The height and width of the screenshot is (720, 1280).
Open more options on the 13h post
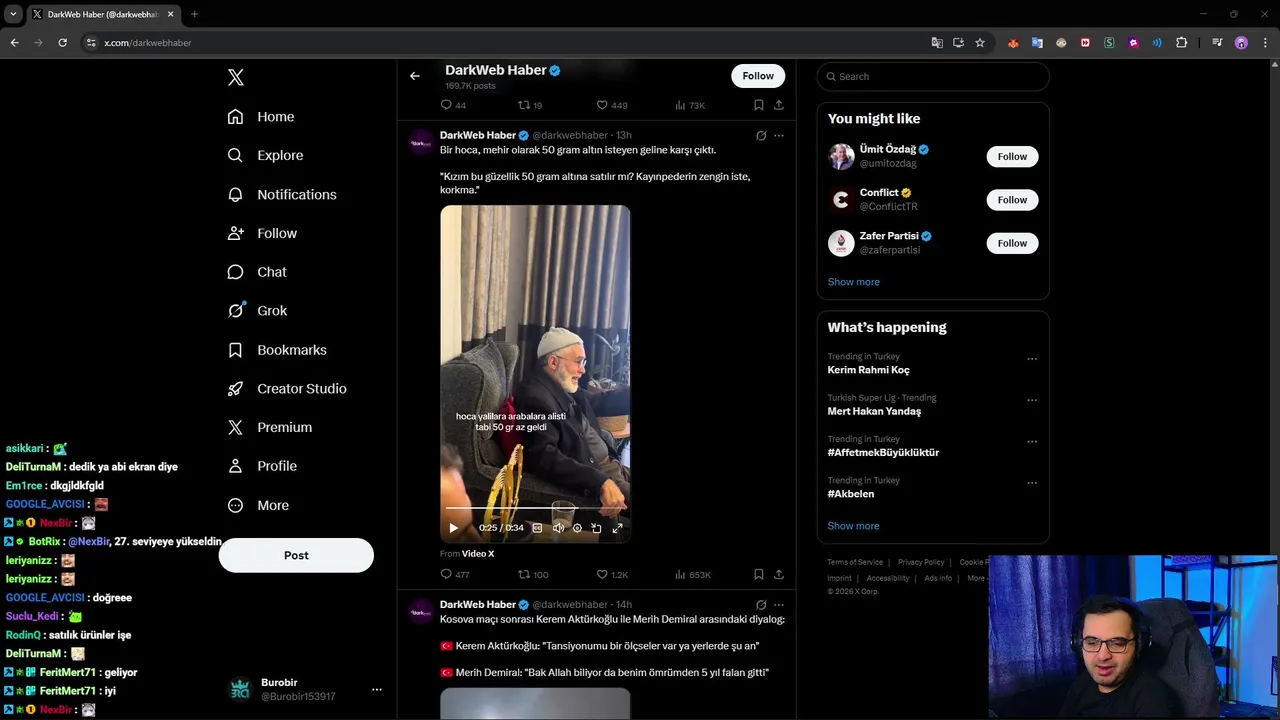click(779, 135)
